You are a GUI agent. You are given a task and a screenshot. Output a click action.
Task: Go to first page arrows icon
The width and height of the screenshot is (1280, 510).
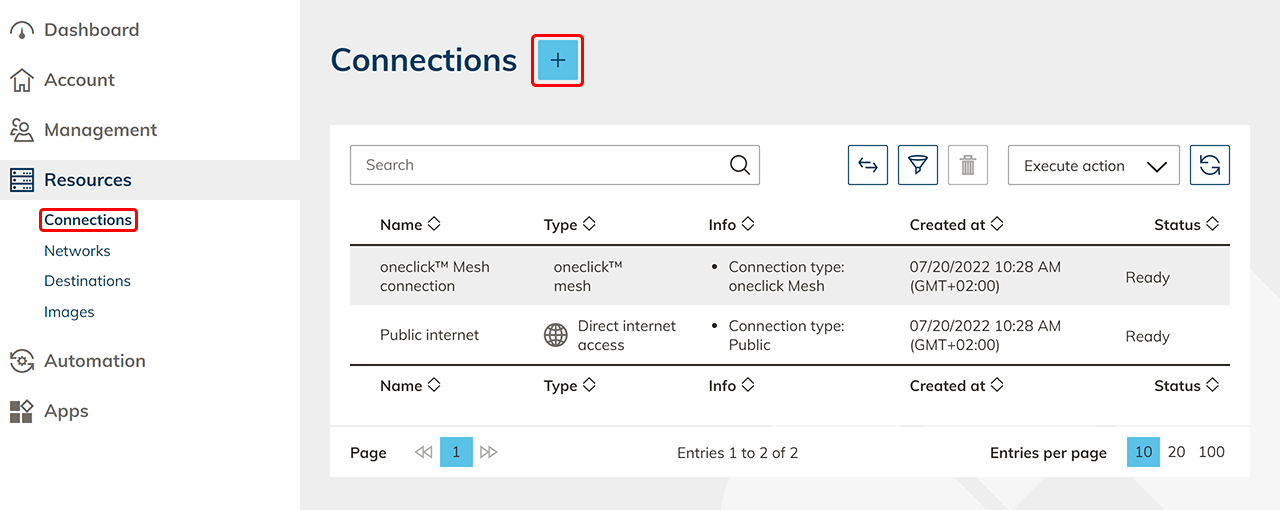(x=423, y=453)
